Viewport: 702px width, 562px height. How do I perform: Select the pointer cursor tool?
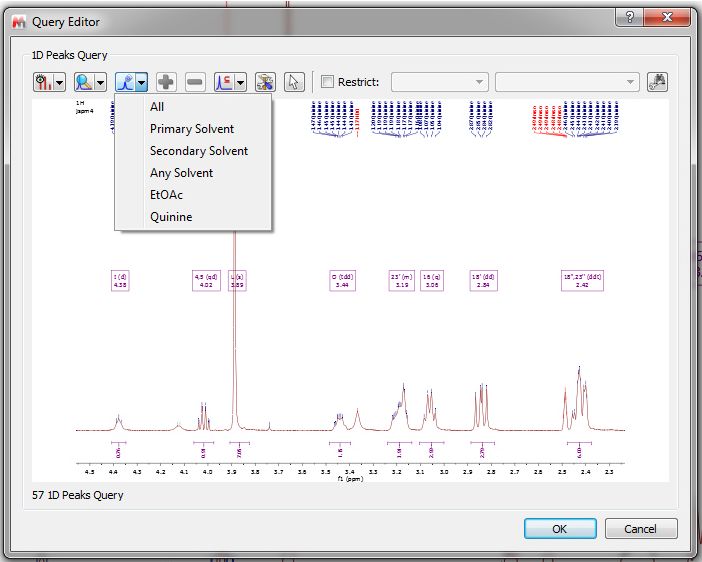[294, 82]
